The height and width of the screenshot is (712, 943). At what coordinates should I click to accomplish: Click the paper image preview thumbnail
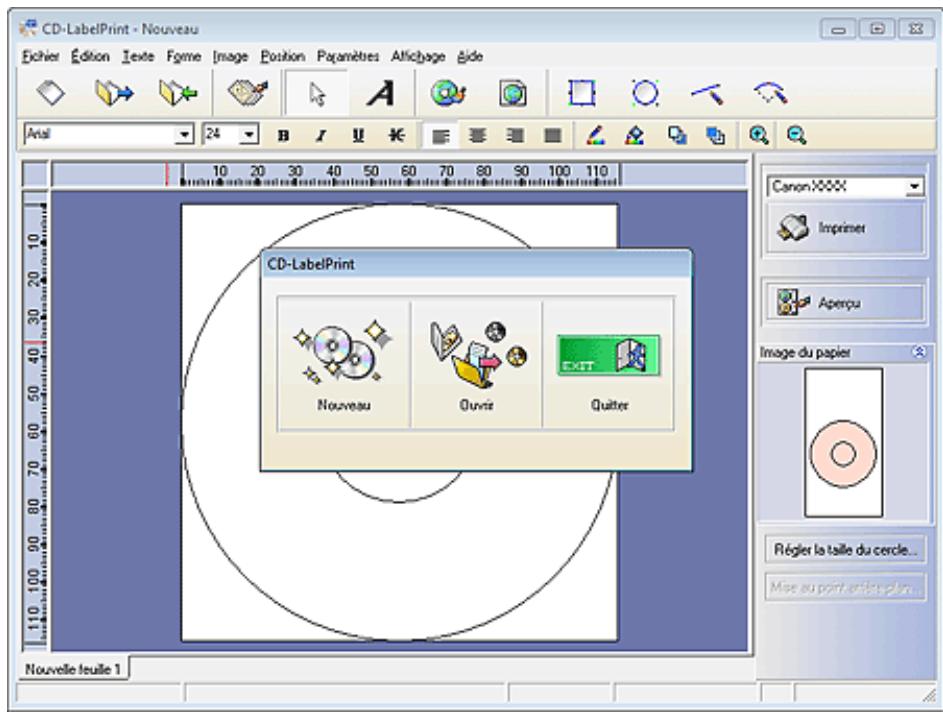pyautogui.click(x=844, y=443)
